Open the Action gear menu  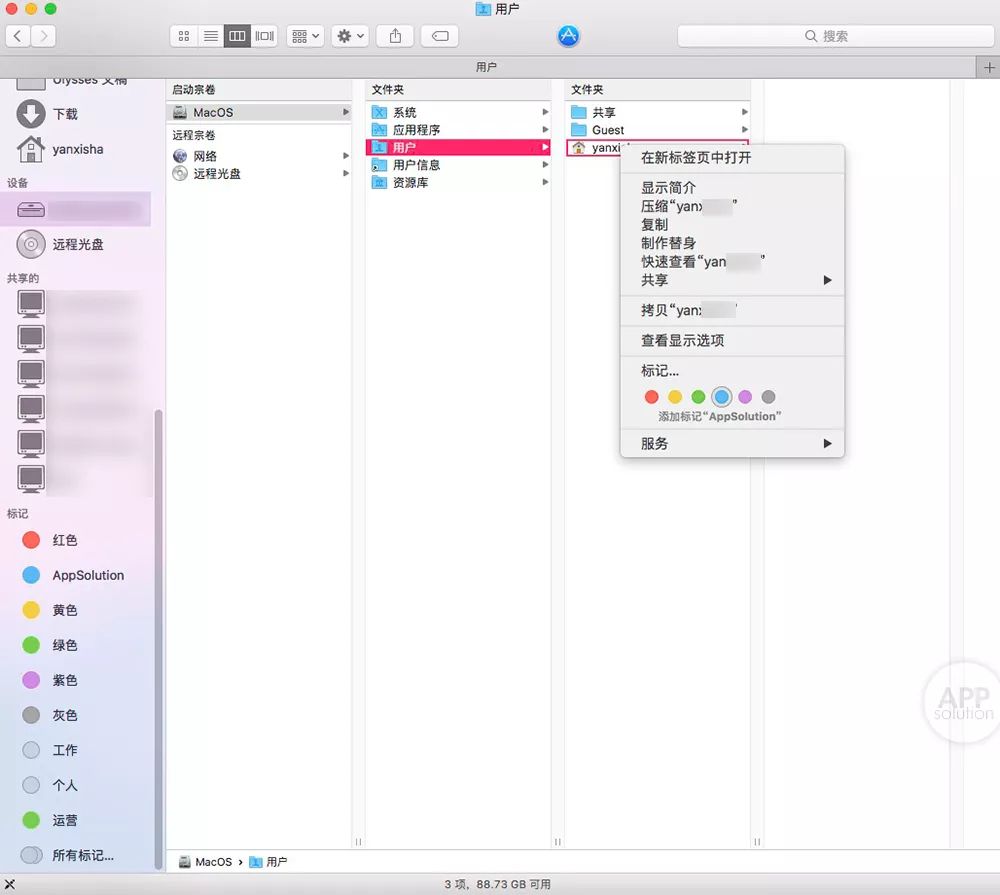(348, 35)
